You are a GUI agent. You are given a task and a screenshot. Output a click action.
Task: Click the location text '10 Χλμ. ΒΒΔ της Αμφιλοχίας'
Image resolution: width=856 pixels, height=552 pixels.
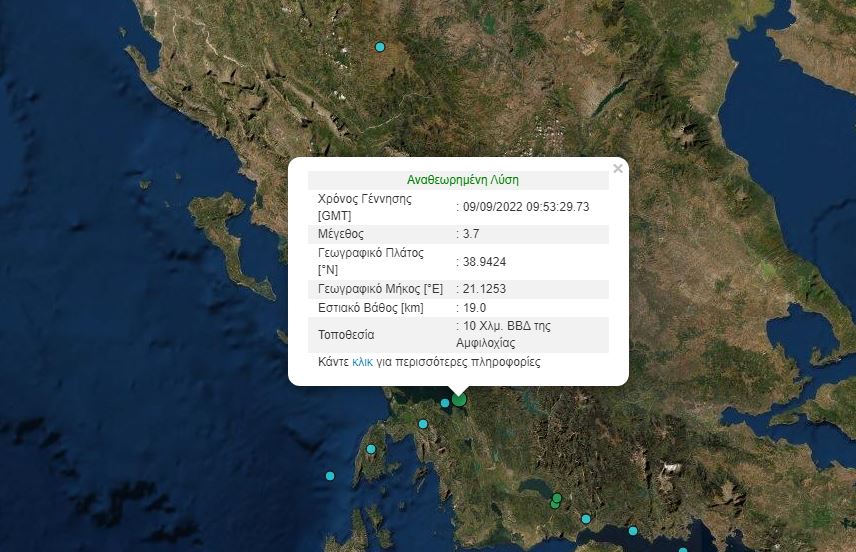point(506,334)
